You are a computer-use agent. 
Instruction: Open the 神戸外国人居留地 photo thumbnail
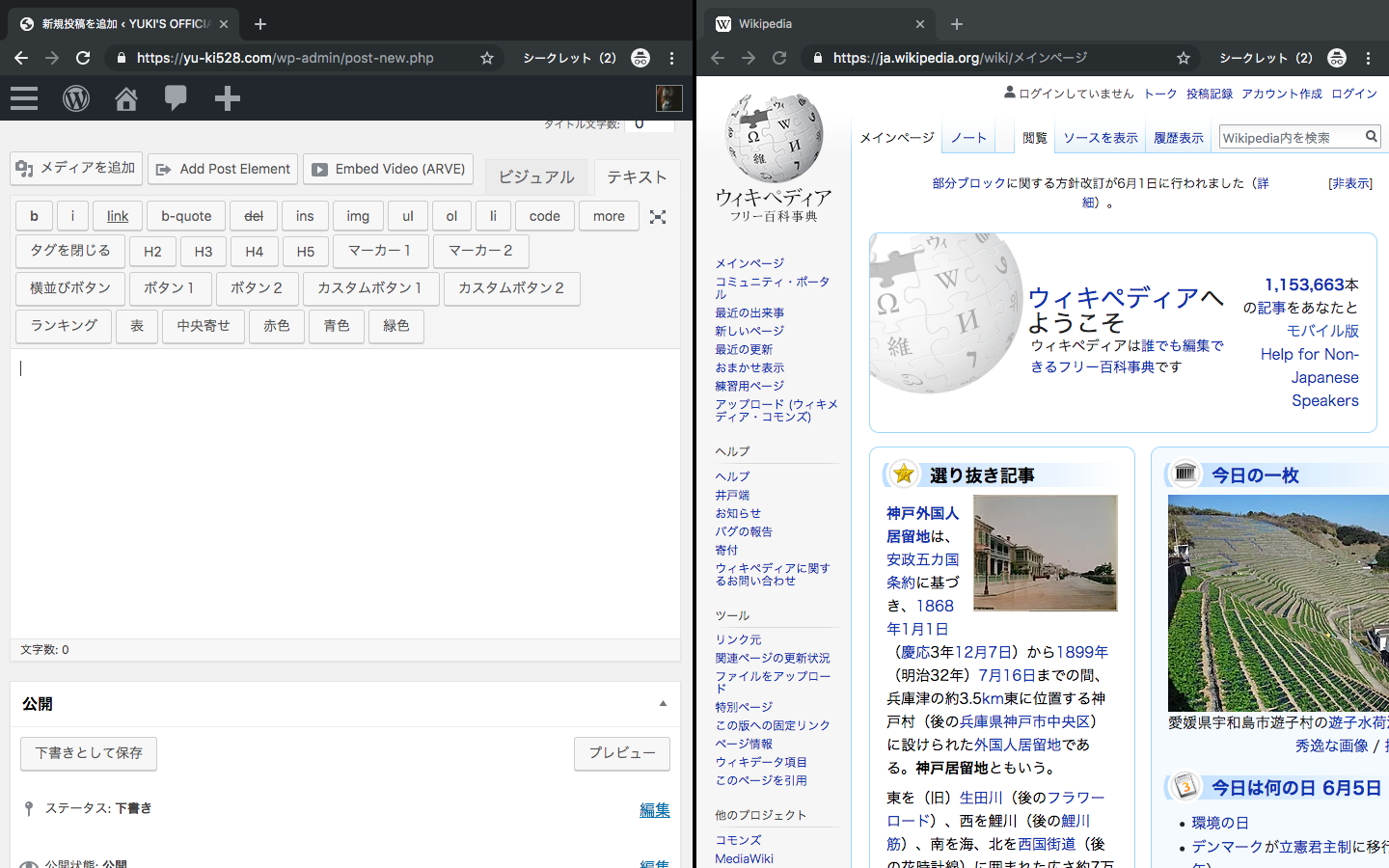click(1046, 553)
